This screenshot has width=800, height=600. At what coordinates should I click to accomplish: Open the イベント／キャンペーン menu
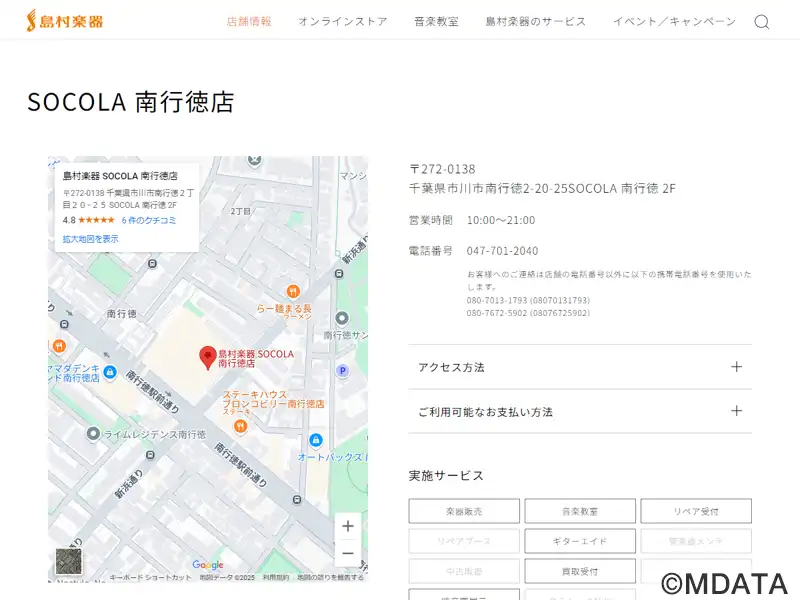[x=674, y=21]
